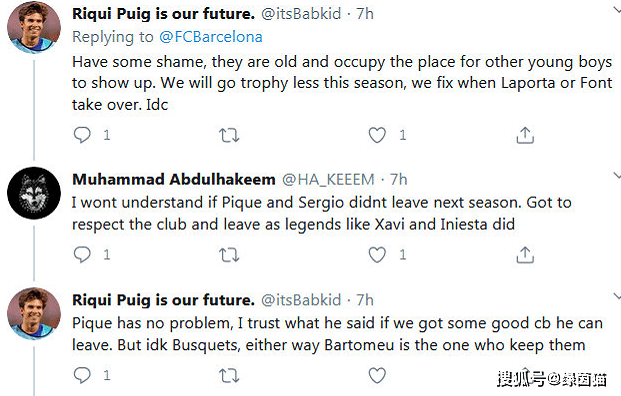Open Muhammad Abdulhakeem's wolf avatar

pos(34,193)
